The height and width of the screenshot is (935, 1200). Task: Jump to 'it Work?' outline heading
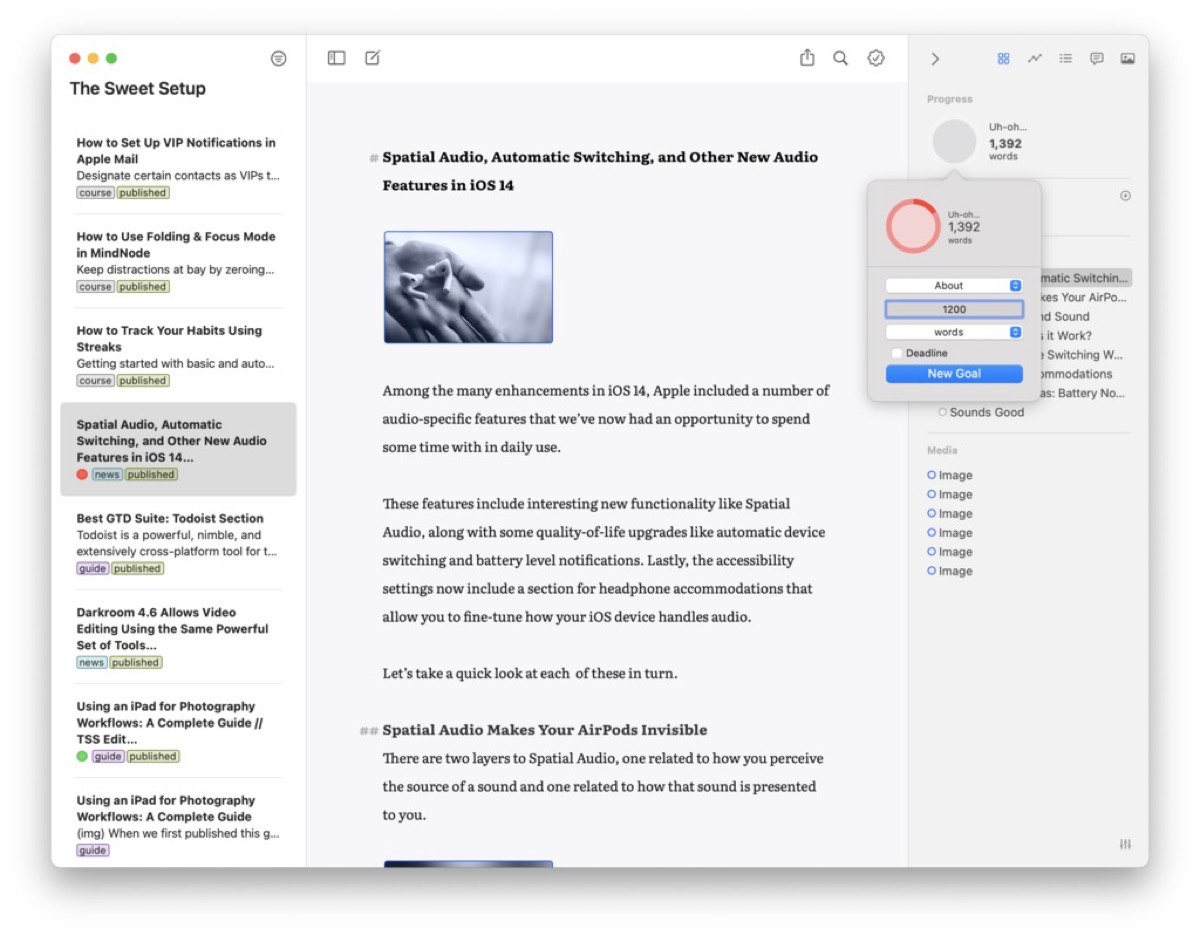1066,336
